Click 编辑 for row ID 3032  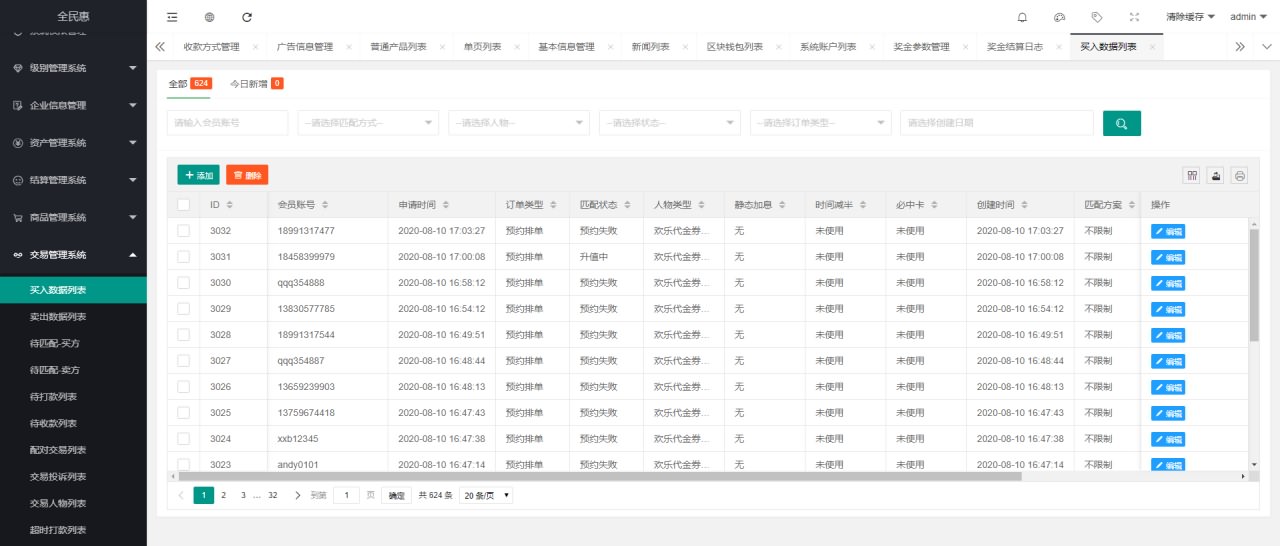[x=1168, y=231]
